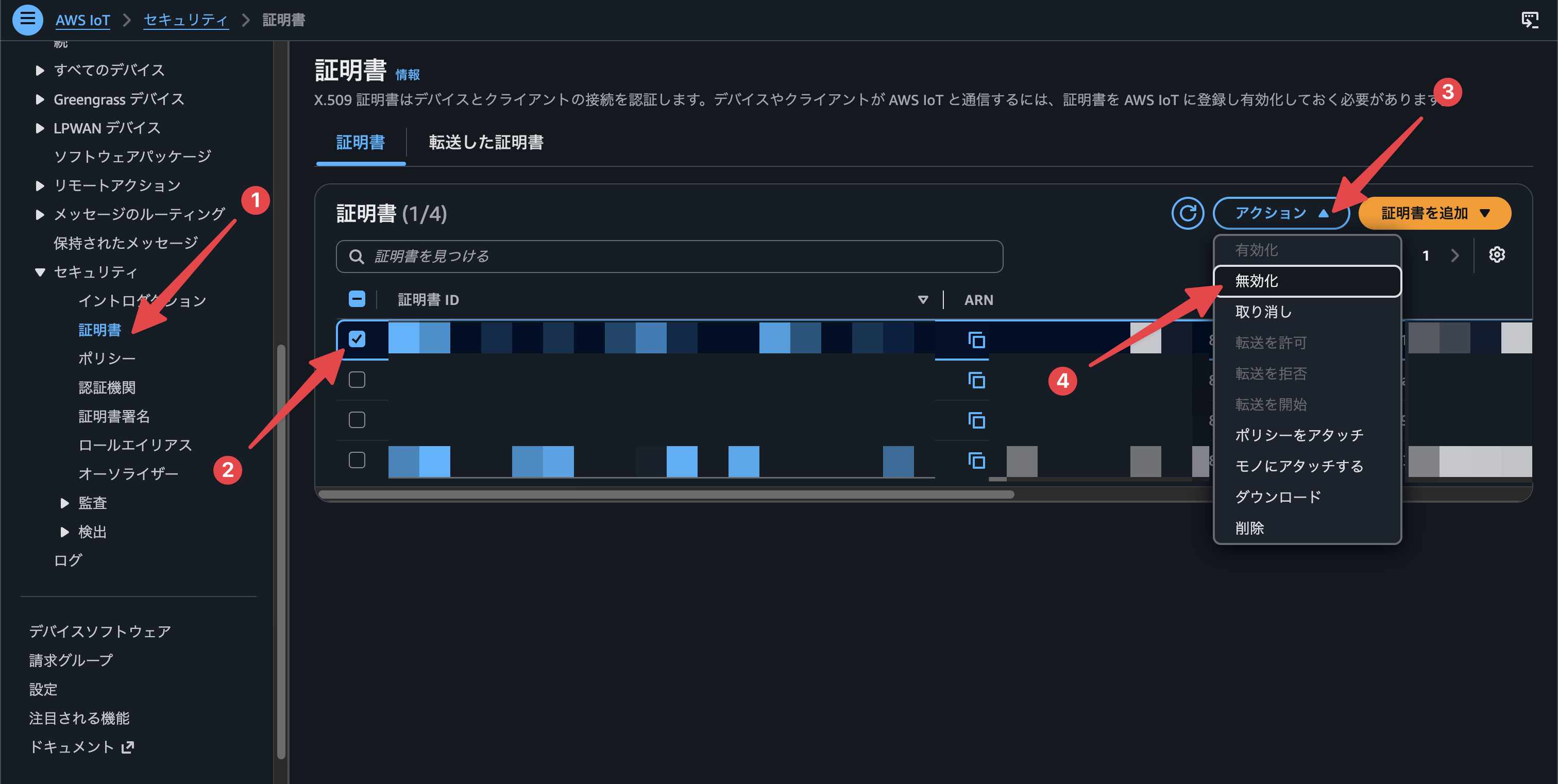Click the search magnifier icon
This screenshot has width=1558, height=784.
[x=357, y=257]
